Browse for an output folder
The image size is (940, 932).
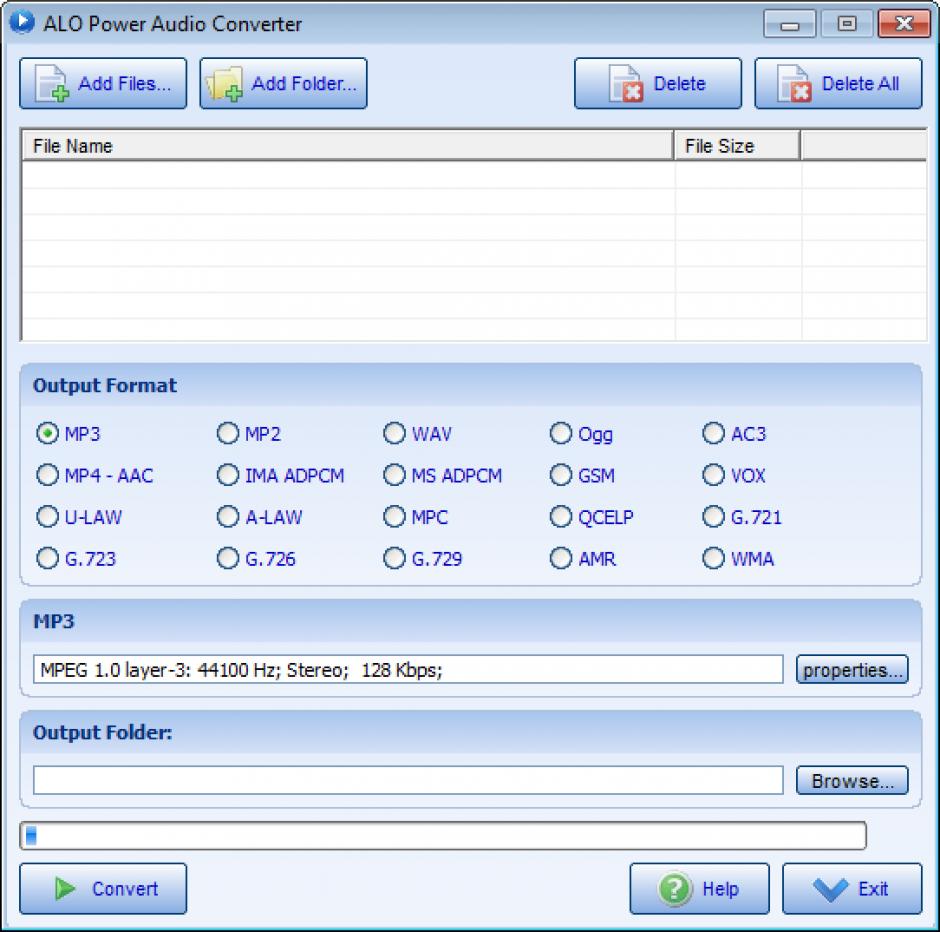tap(852, 780)
